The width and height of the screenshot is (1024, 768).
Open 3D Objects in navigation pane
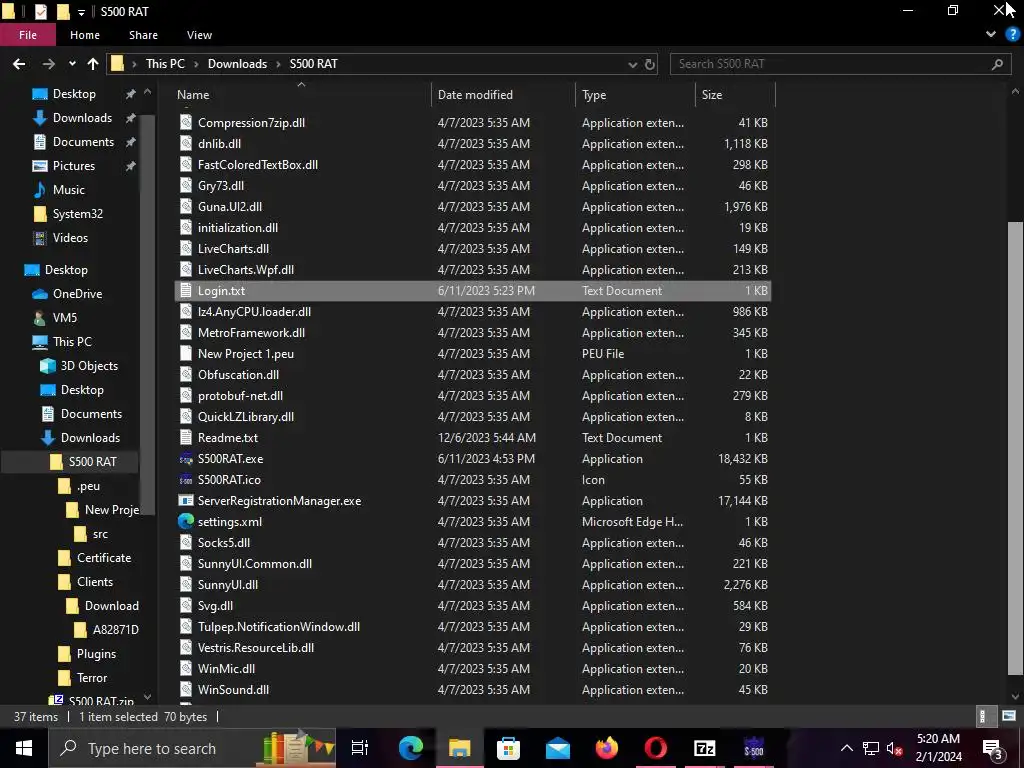point(89,366)
